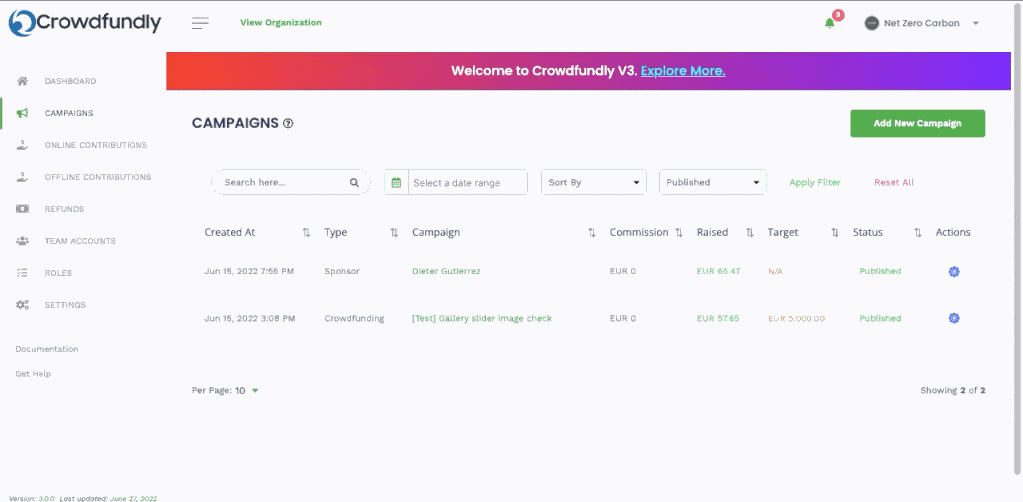The width and height of the screenshot is (1023, 502).
Task: Click the Jun 15, 2022 3:08 PM date
Action: pyautogui.click(x=250, y=319)
